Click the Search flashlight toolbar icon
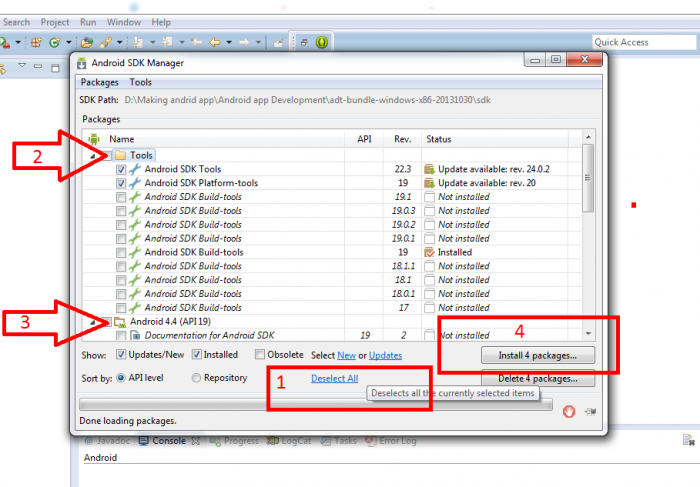Viewport: 700px width, 487px height. [x=105, y=42]
